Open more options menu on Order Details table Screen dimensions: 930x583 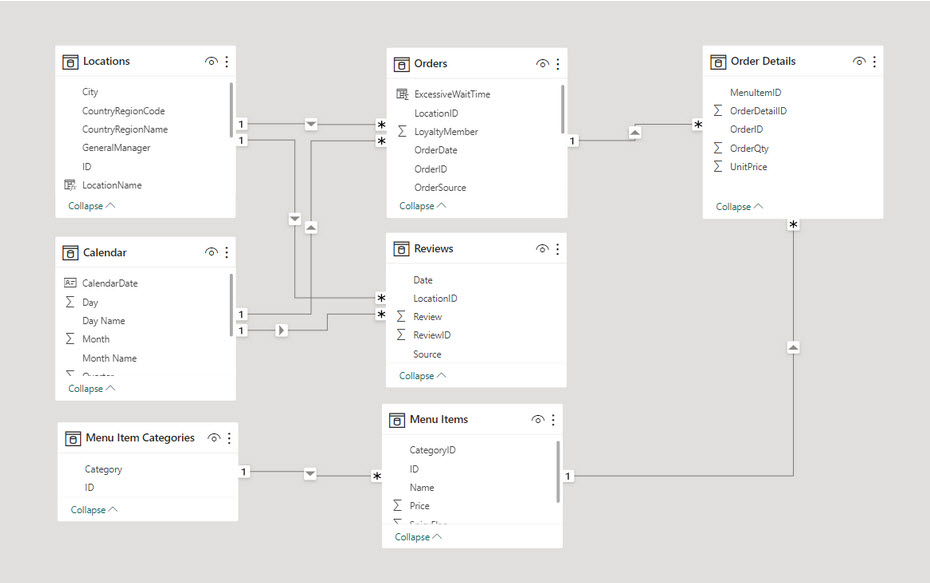[x=874, y=61]
